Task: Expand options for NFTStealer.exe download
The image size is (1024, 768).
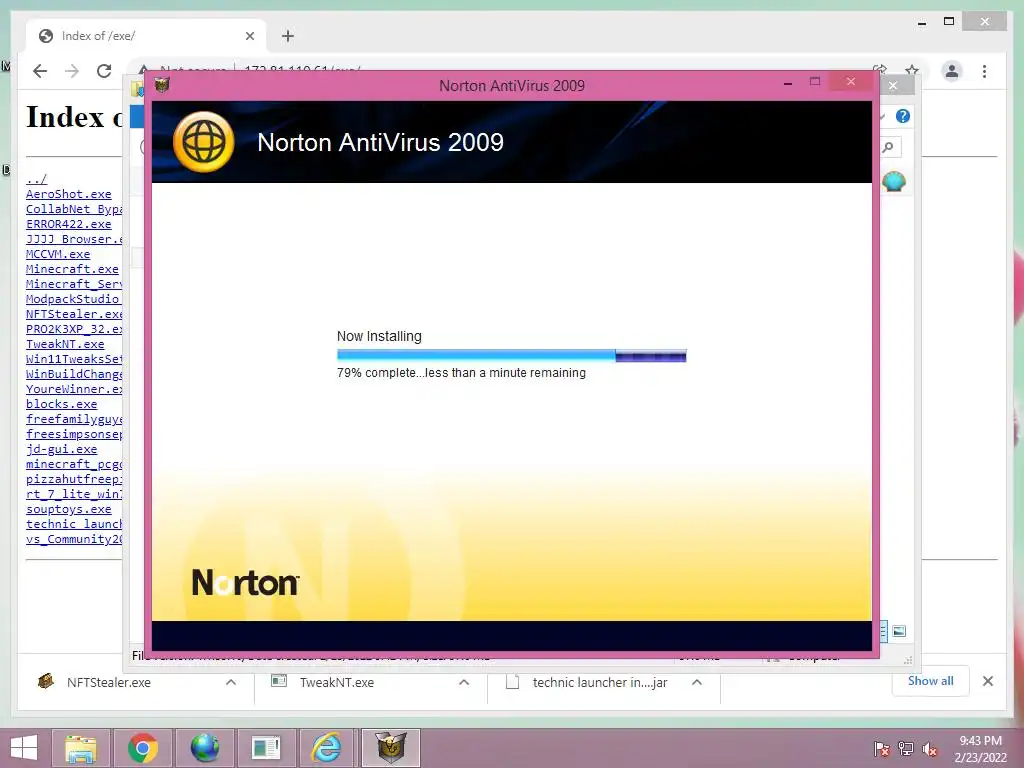Action: [231, 682]
